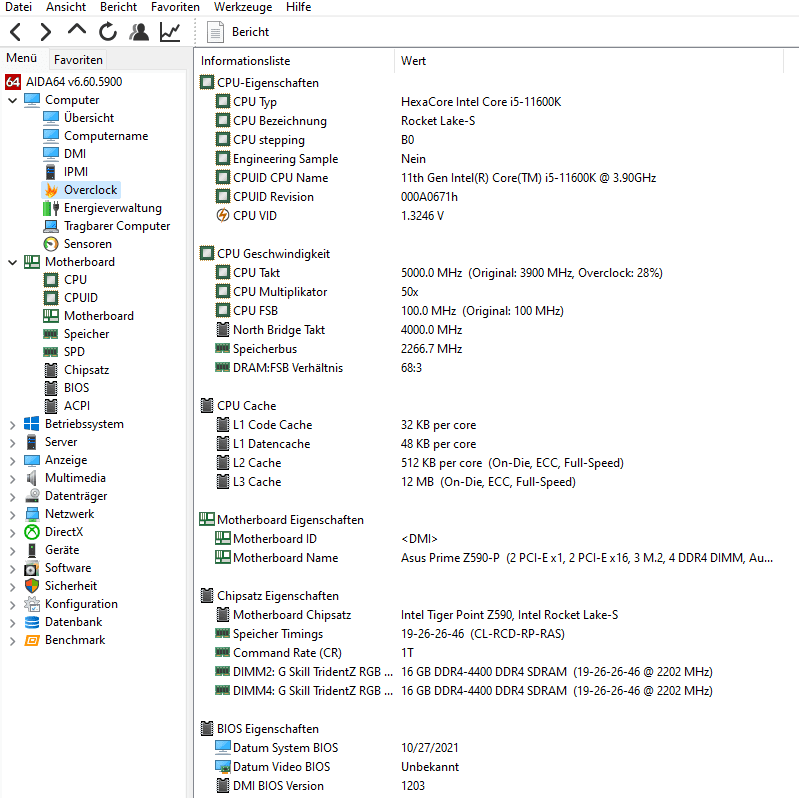
Task: Select the Energieverwaltung battery icon
Action: 51,208
